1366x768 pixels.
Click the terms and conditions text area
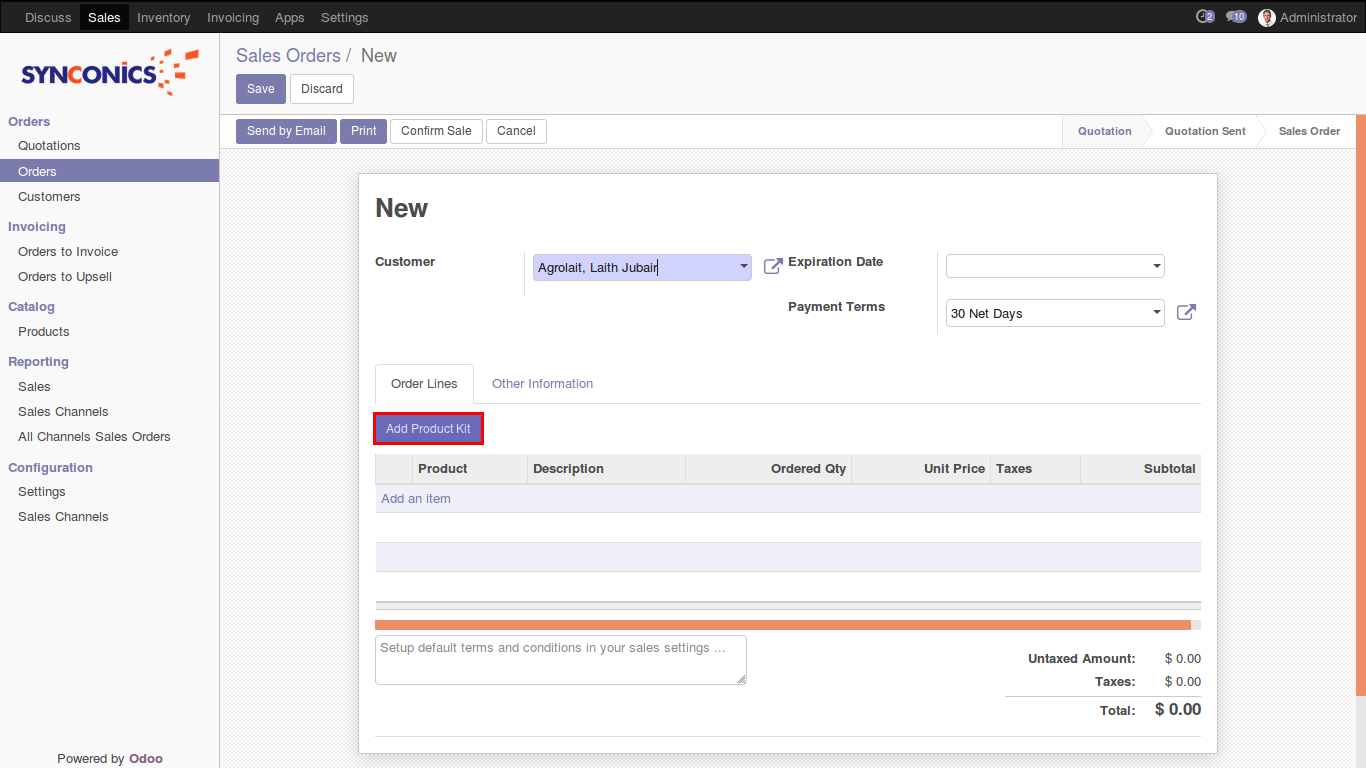(560, 660)
